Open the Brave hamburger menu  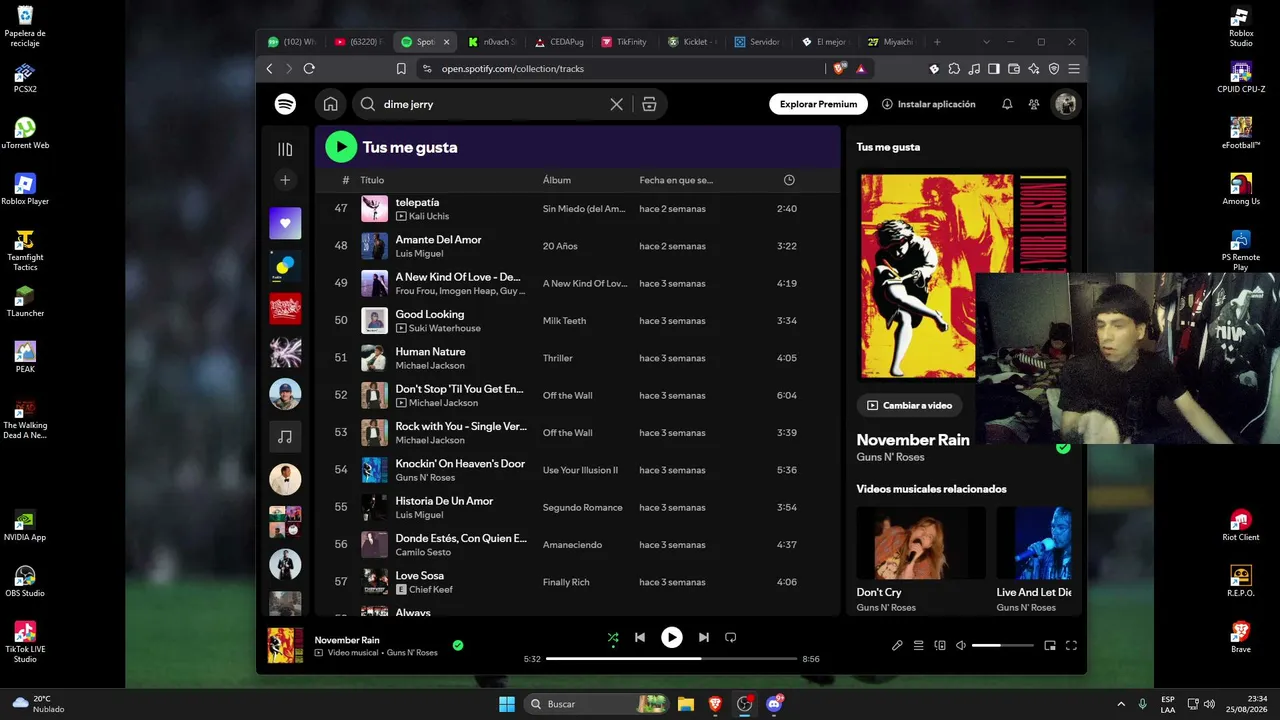coord(1074,69)
